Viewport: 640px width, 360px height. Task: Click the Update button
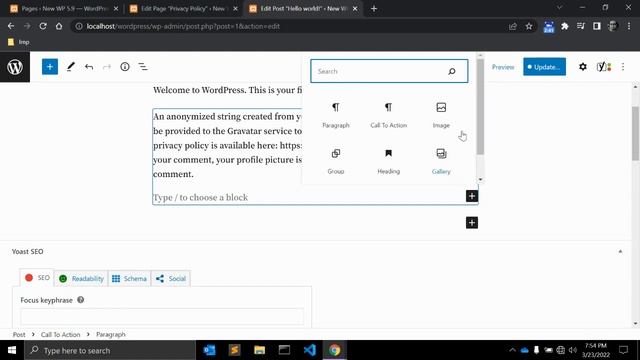[x=544, y=67]
